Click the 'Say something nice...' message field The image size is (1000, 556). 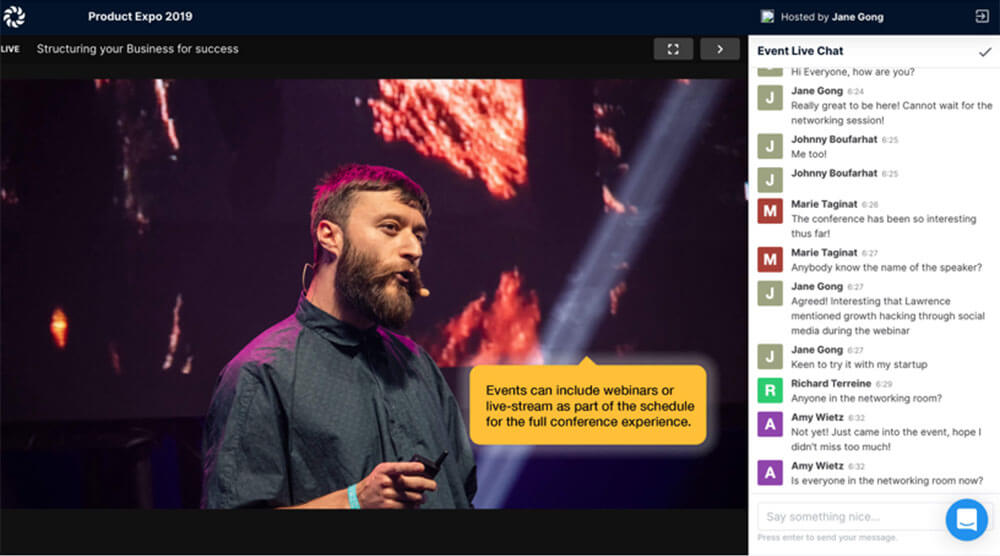click(x=850, y=517)
